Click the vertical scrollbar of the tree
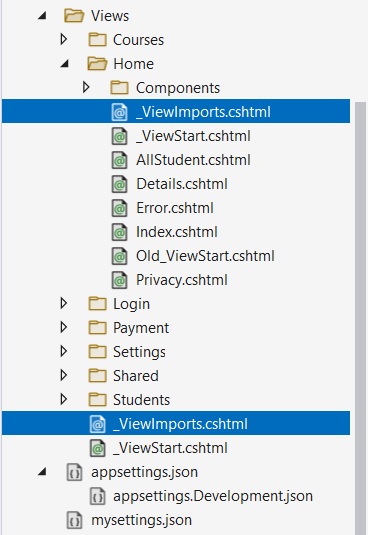 pos(360,317)
